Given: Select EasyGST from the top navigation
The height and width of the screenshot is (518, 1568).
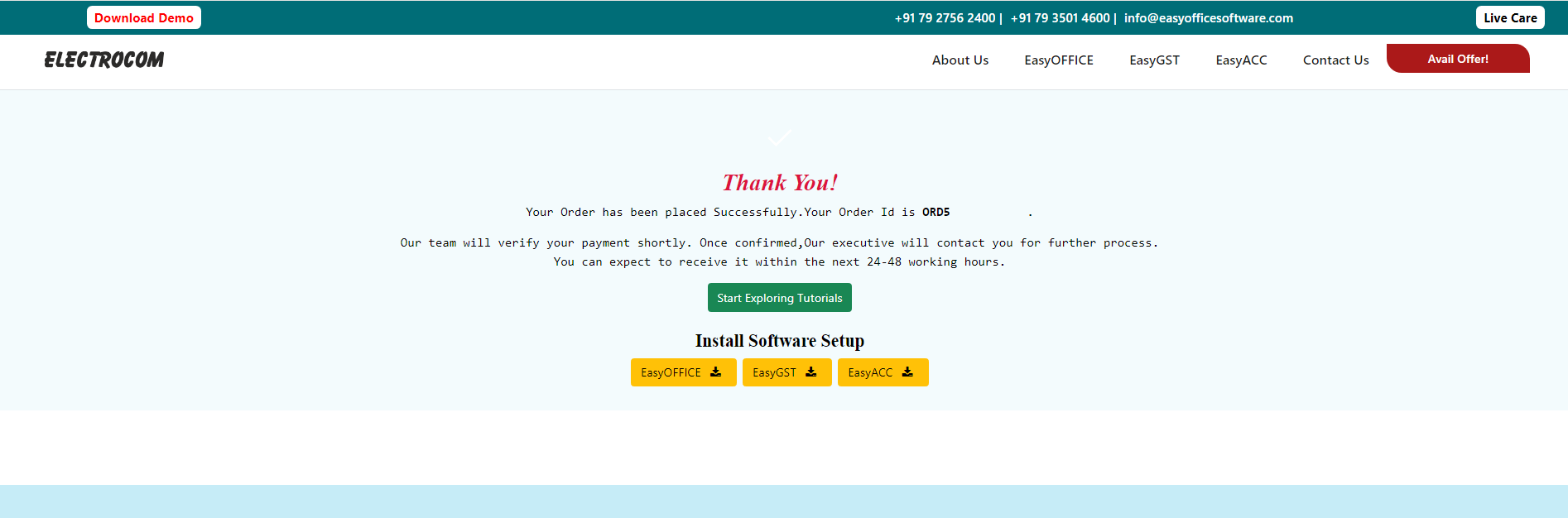Looking at the screenshot, I should coord(1154,60).
